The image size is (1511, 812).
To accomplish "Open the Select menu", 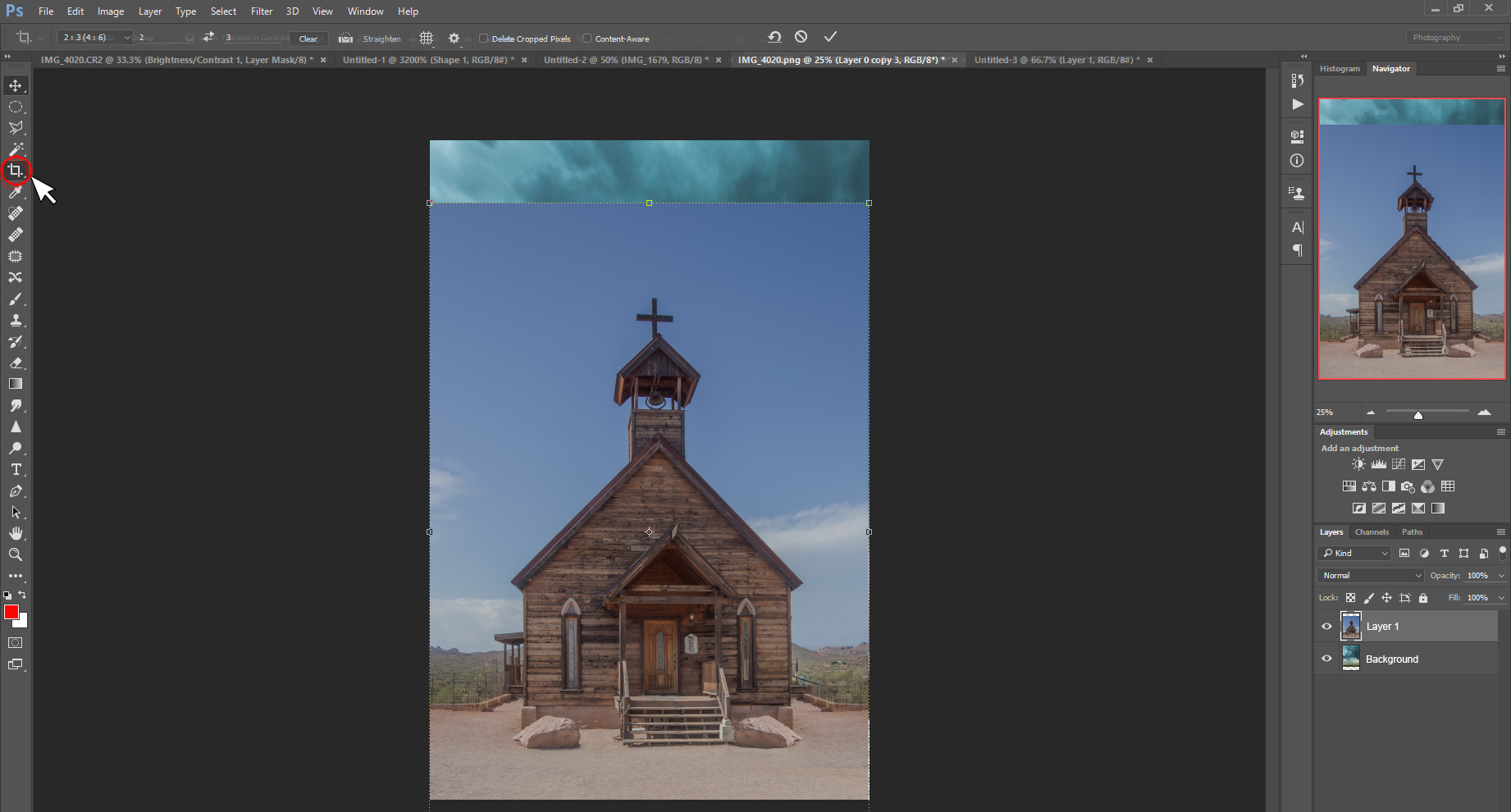I will 223,11.
